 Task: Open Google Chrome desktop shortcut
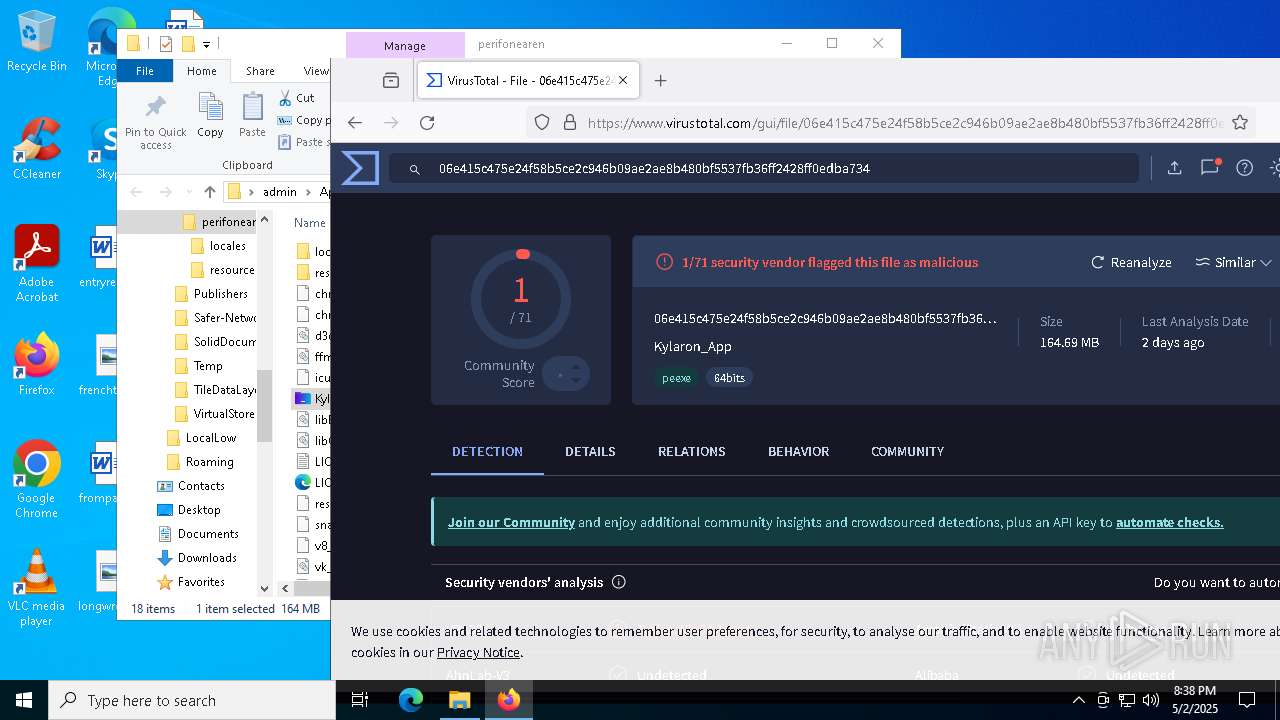(x=36, y=479)
